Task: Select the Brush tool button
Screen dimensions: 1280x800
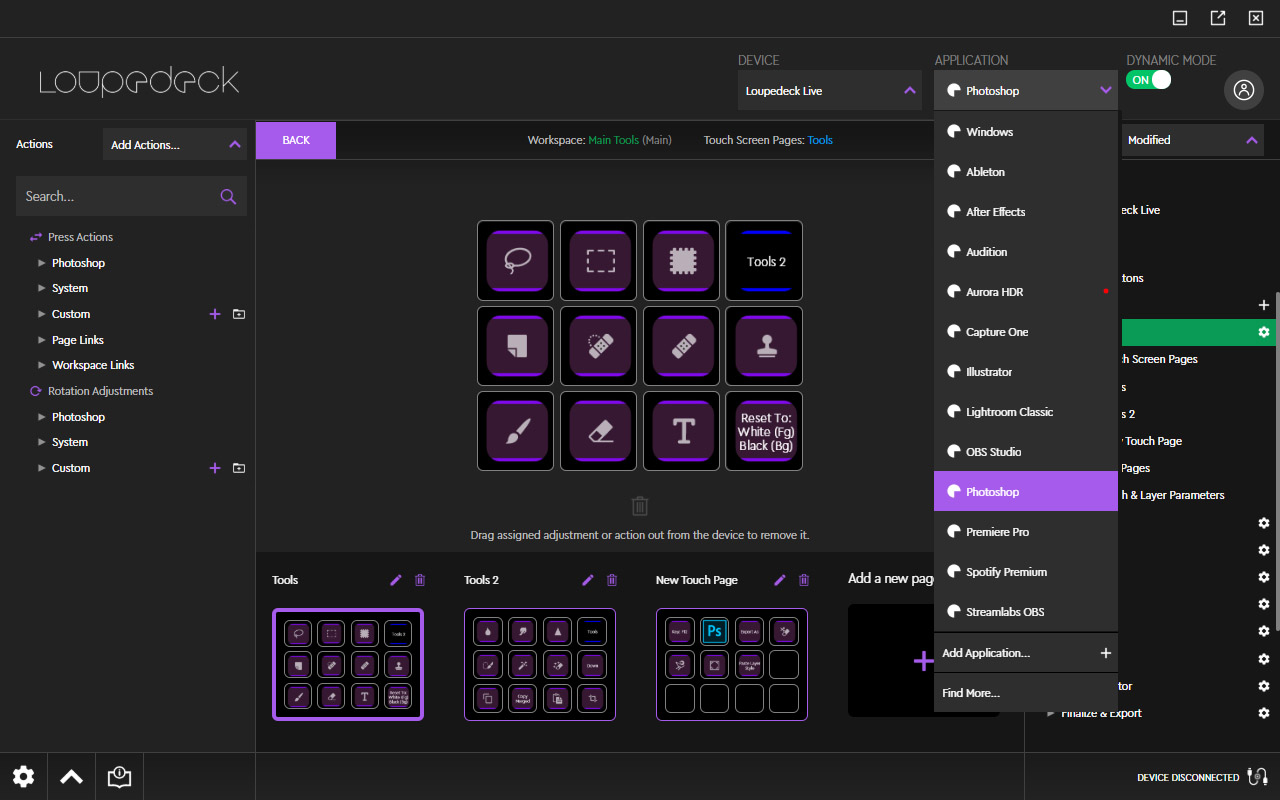Action: 515,431
